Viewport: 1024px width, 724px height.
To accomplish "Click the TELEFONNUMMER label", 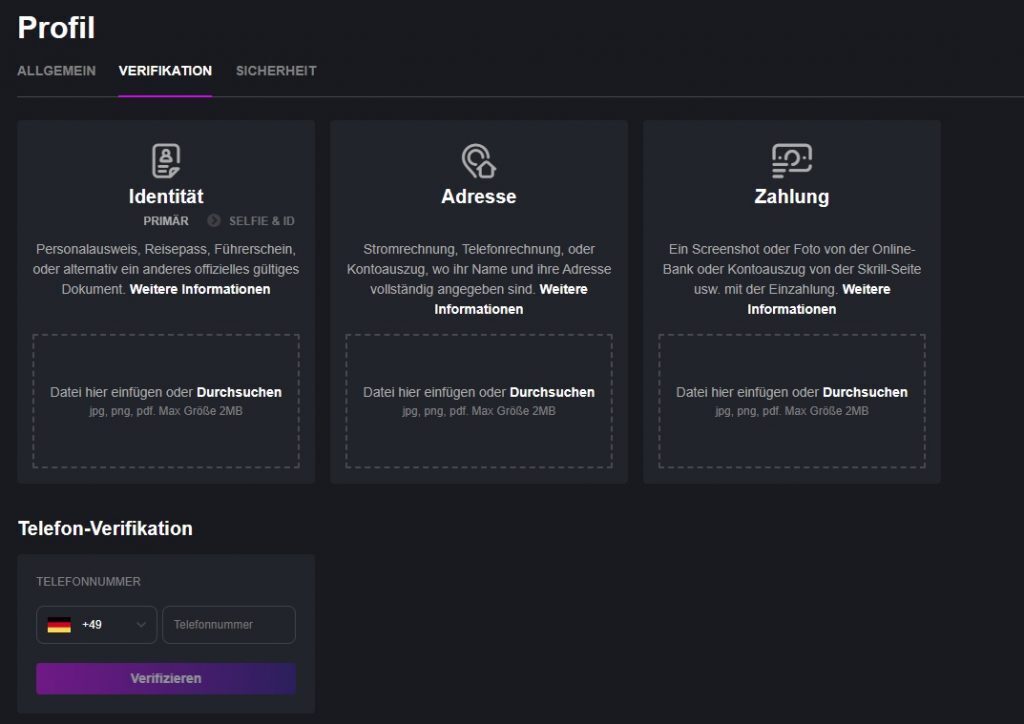I will click(x=88, y=582).
